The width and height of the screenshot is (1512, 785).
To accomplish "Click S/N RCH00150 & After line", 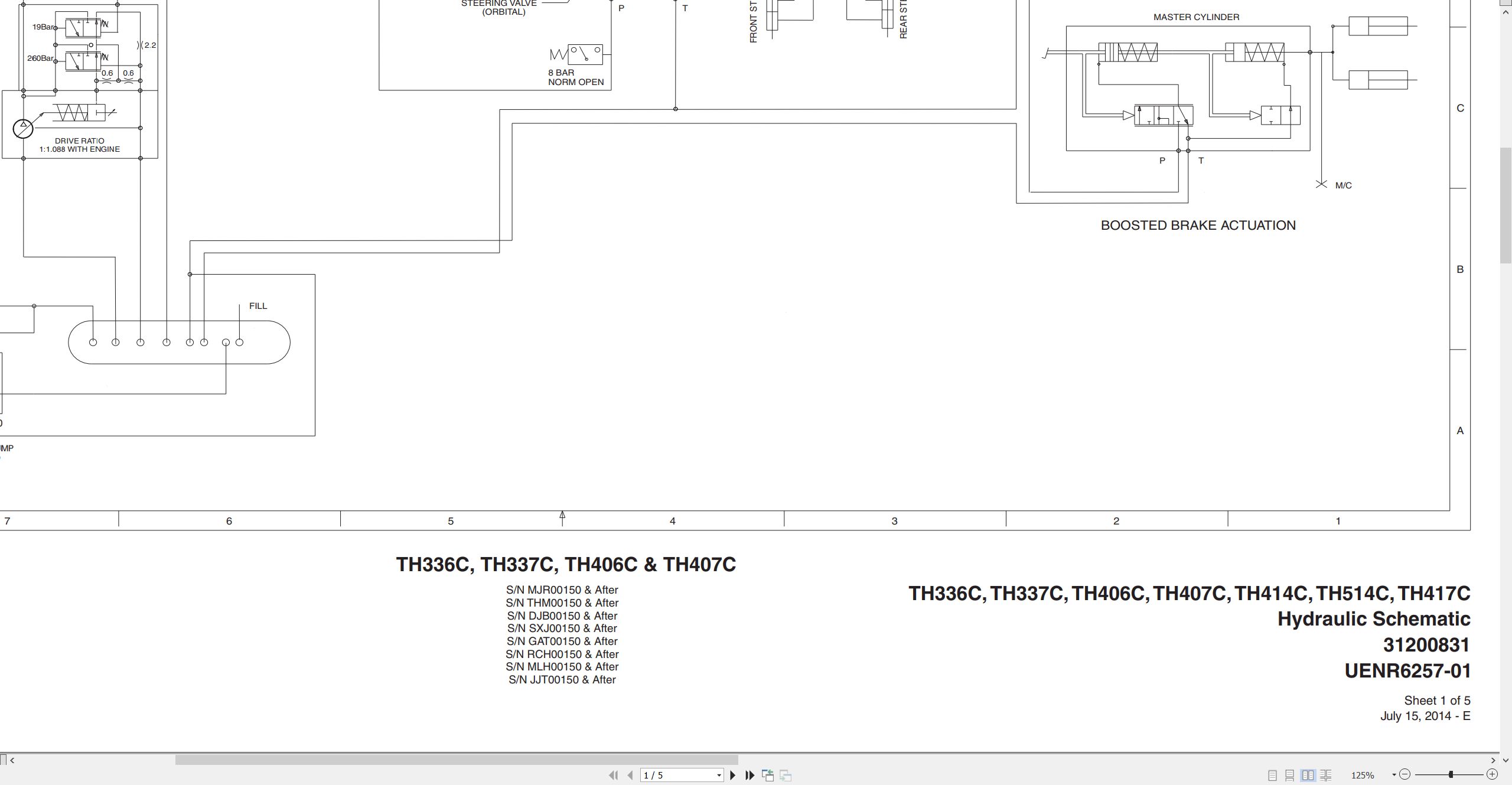I will (x=562, y=654).
